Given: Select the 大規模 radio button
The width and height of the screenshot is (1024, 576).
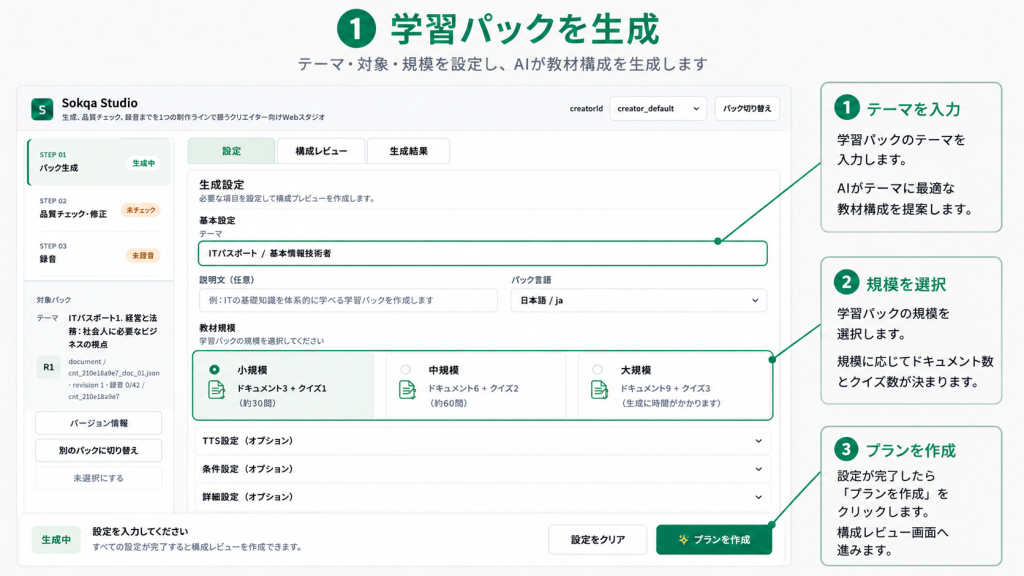Looking at the screenshot, I should click(x=597, y=370).
